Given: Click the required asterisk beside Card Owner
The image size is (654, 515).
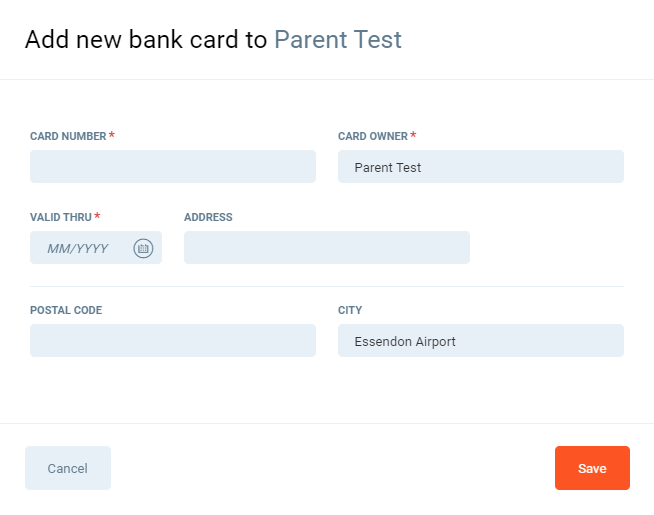Looking at the screenshot, I should (x=414, y=136).
